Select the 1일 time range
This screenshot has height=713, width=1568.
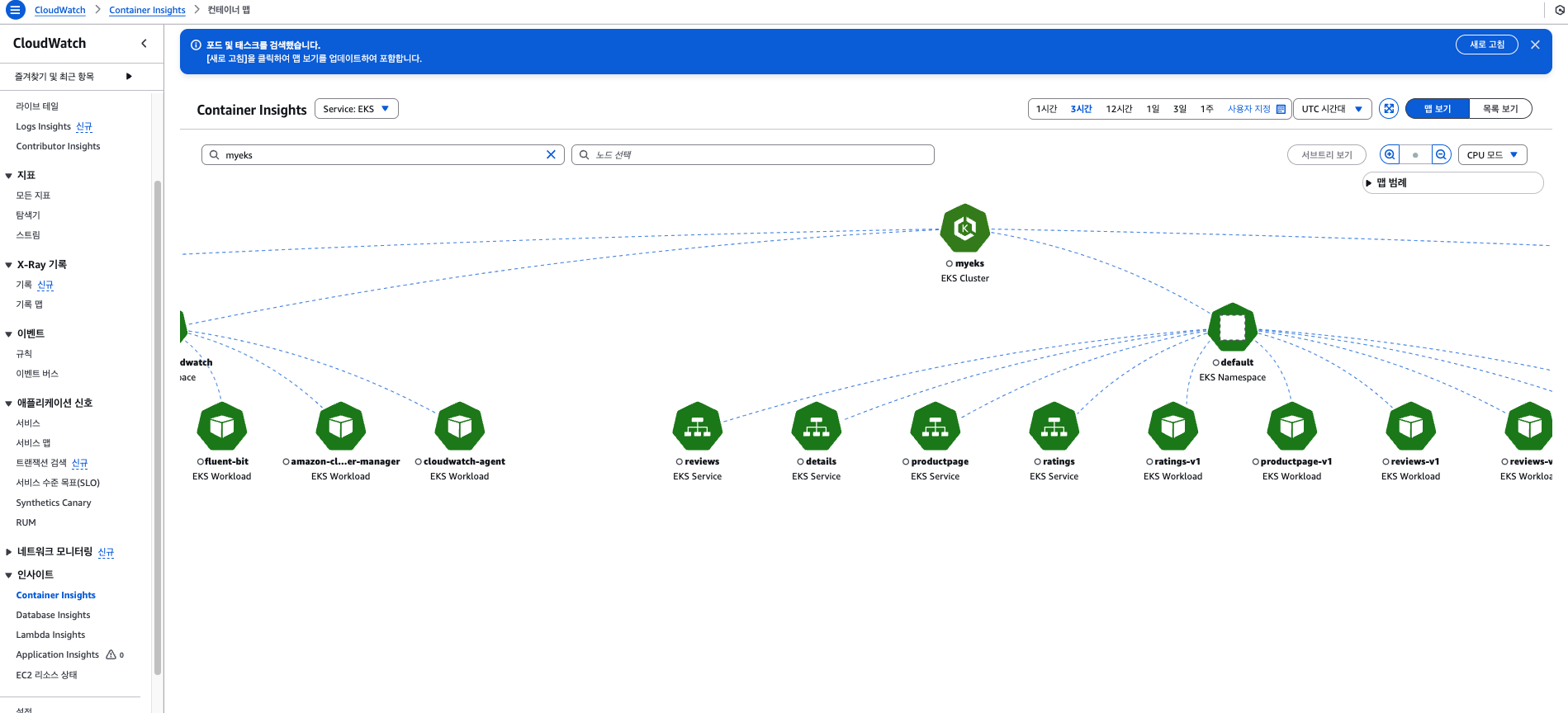(1153, 109)
